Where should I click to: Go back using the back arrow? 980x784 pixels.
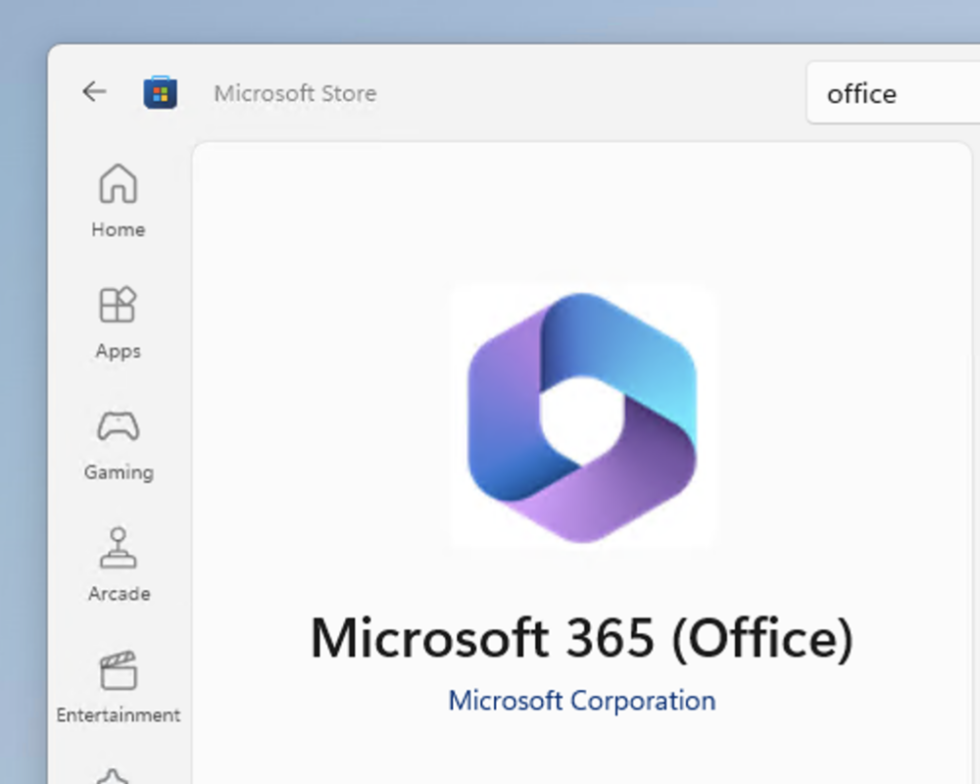[94, 92]
